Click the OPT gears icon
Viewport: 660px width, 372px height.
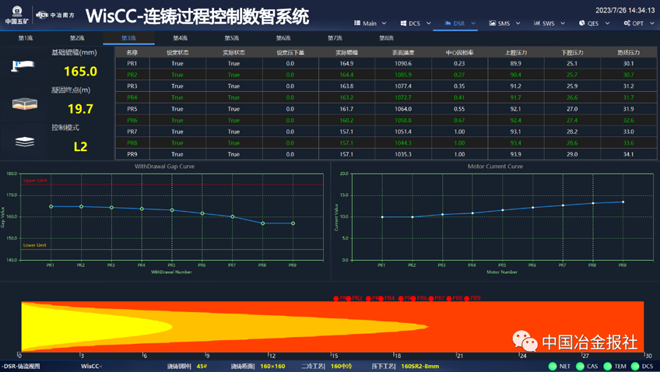627,23
